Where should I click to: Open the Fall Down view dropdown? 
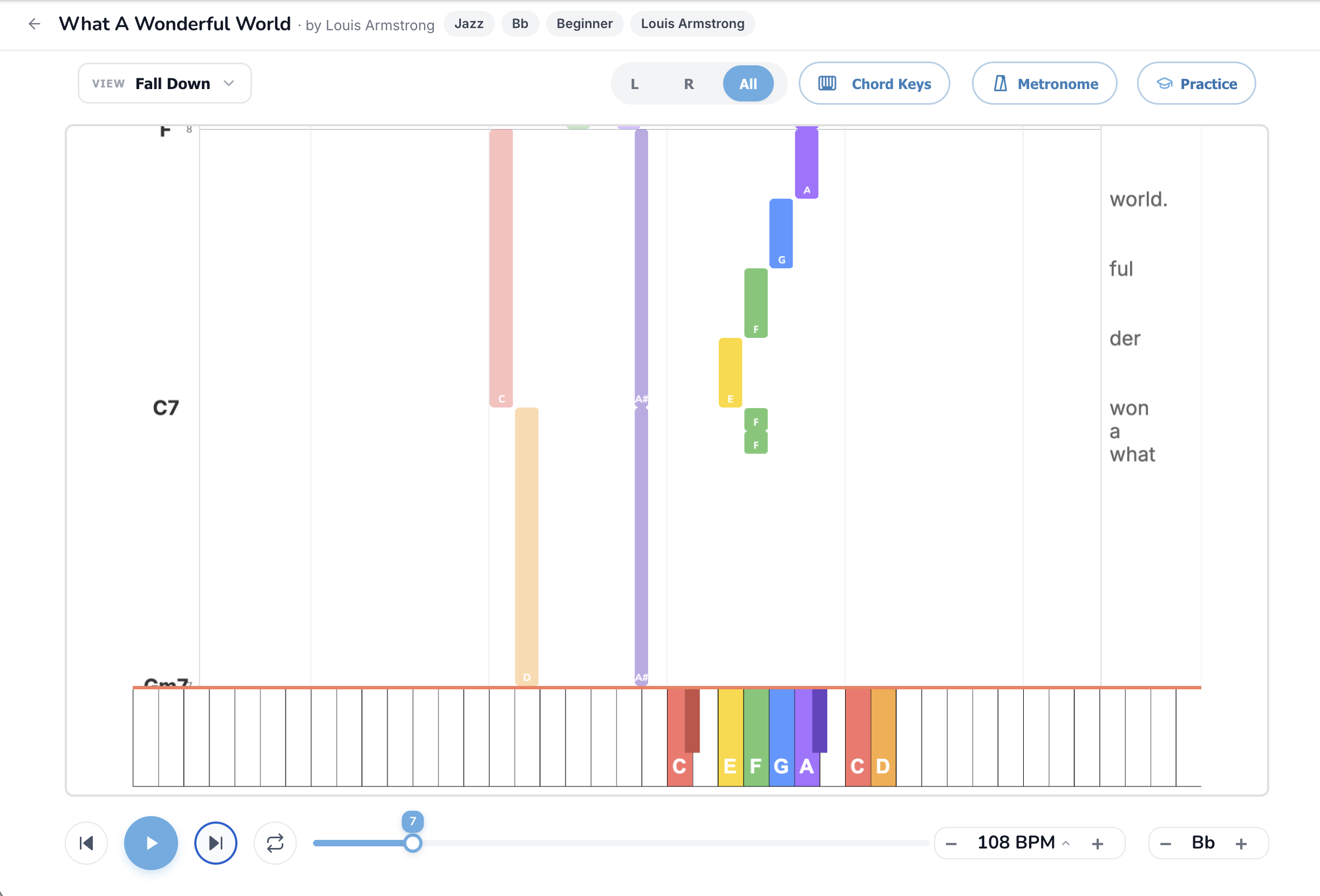click(165, 84)
